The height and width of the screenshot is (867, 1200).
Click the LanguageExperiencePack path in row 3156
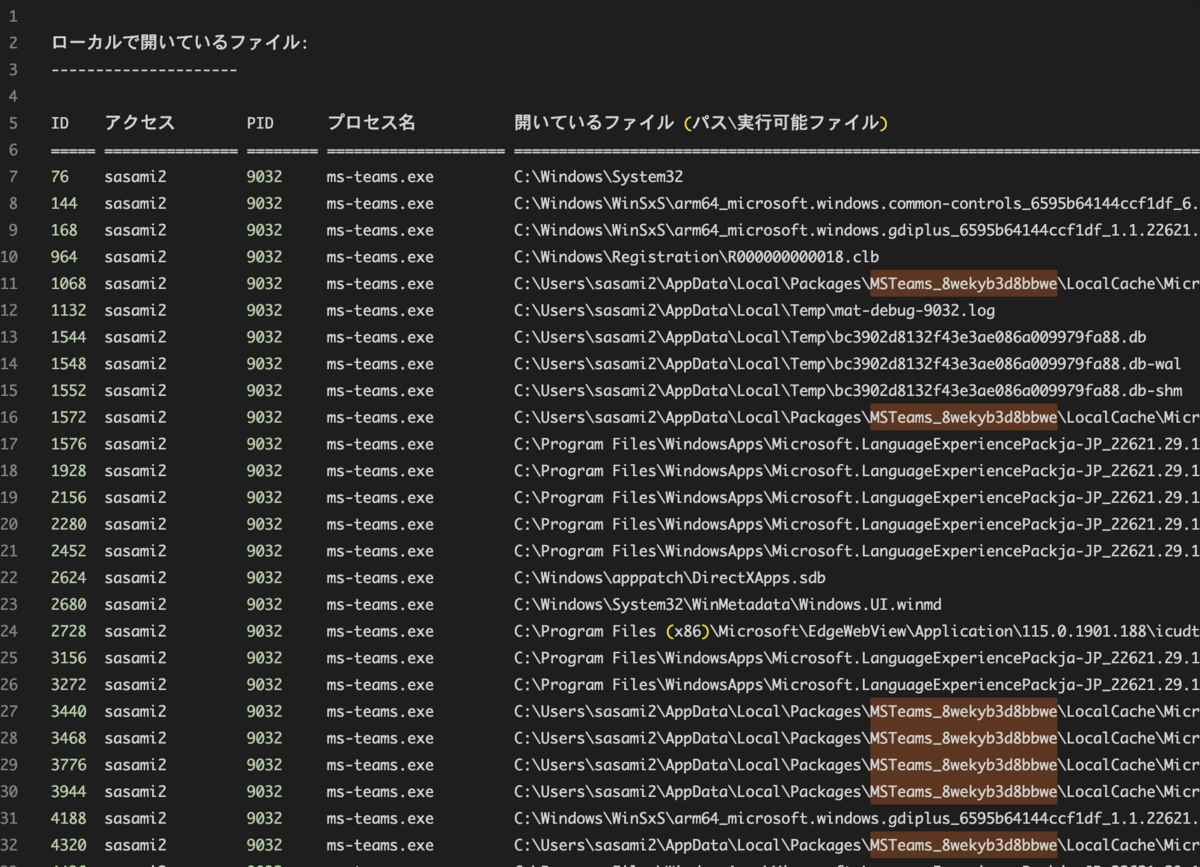coord(857,658)
